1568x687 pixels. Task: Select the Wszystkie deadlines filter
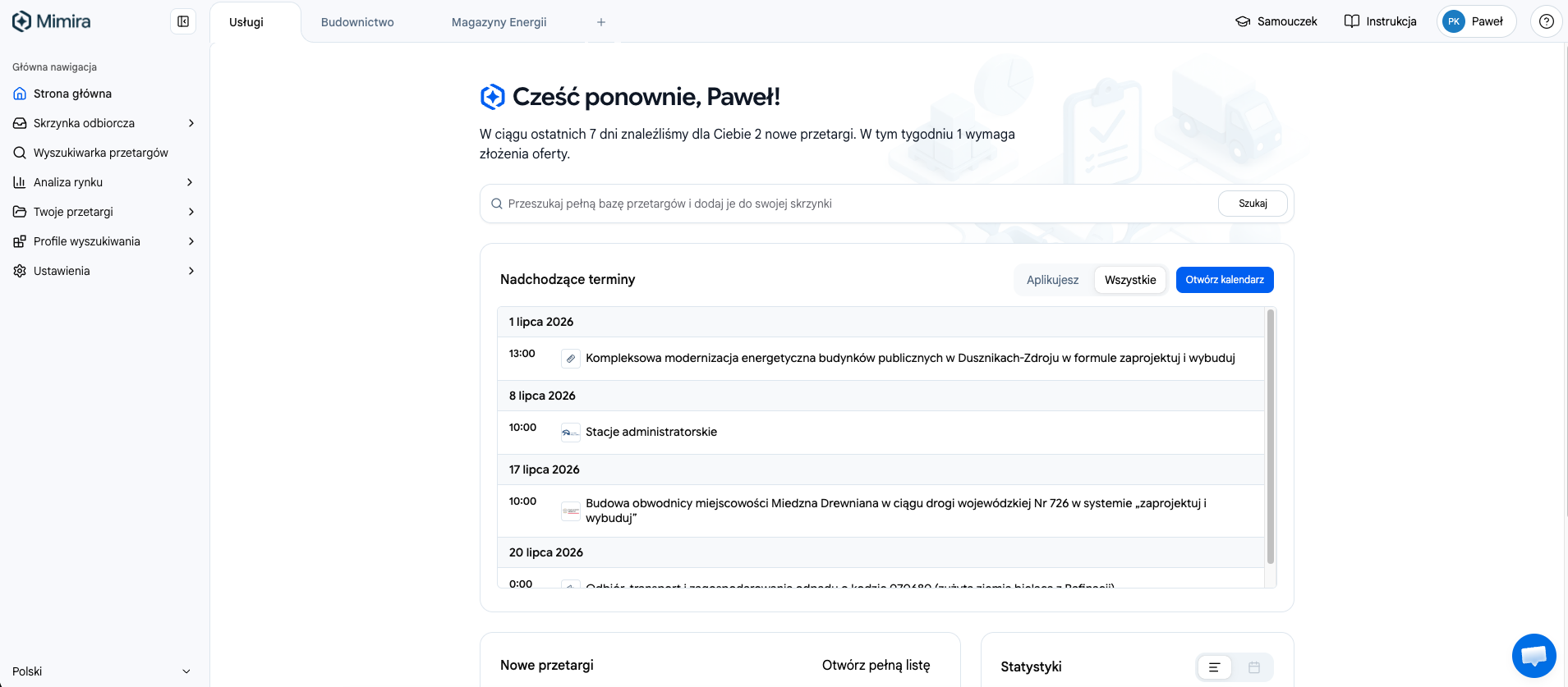point(1130,280)
